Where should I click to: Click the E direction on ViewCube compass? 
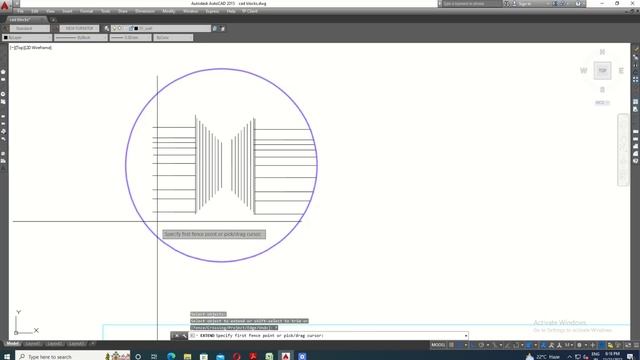621,71
